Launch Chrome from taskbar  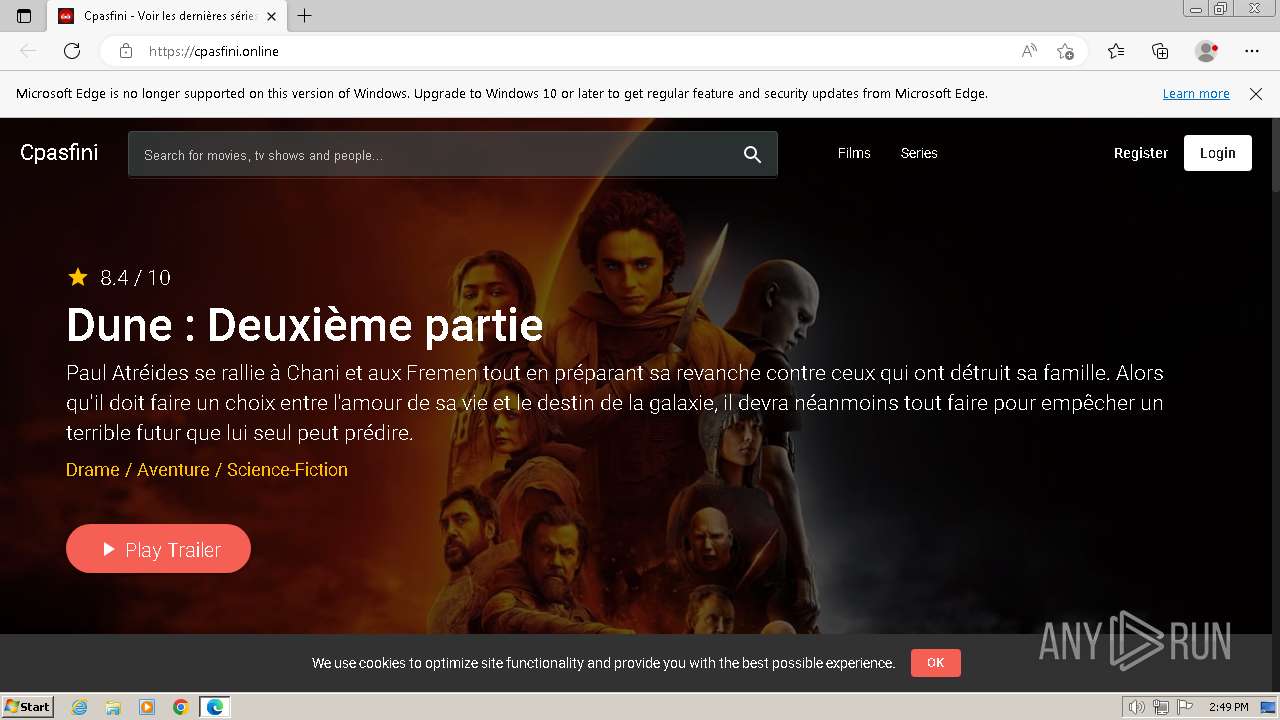[180, 707]
